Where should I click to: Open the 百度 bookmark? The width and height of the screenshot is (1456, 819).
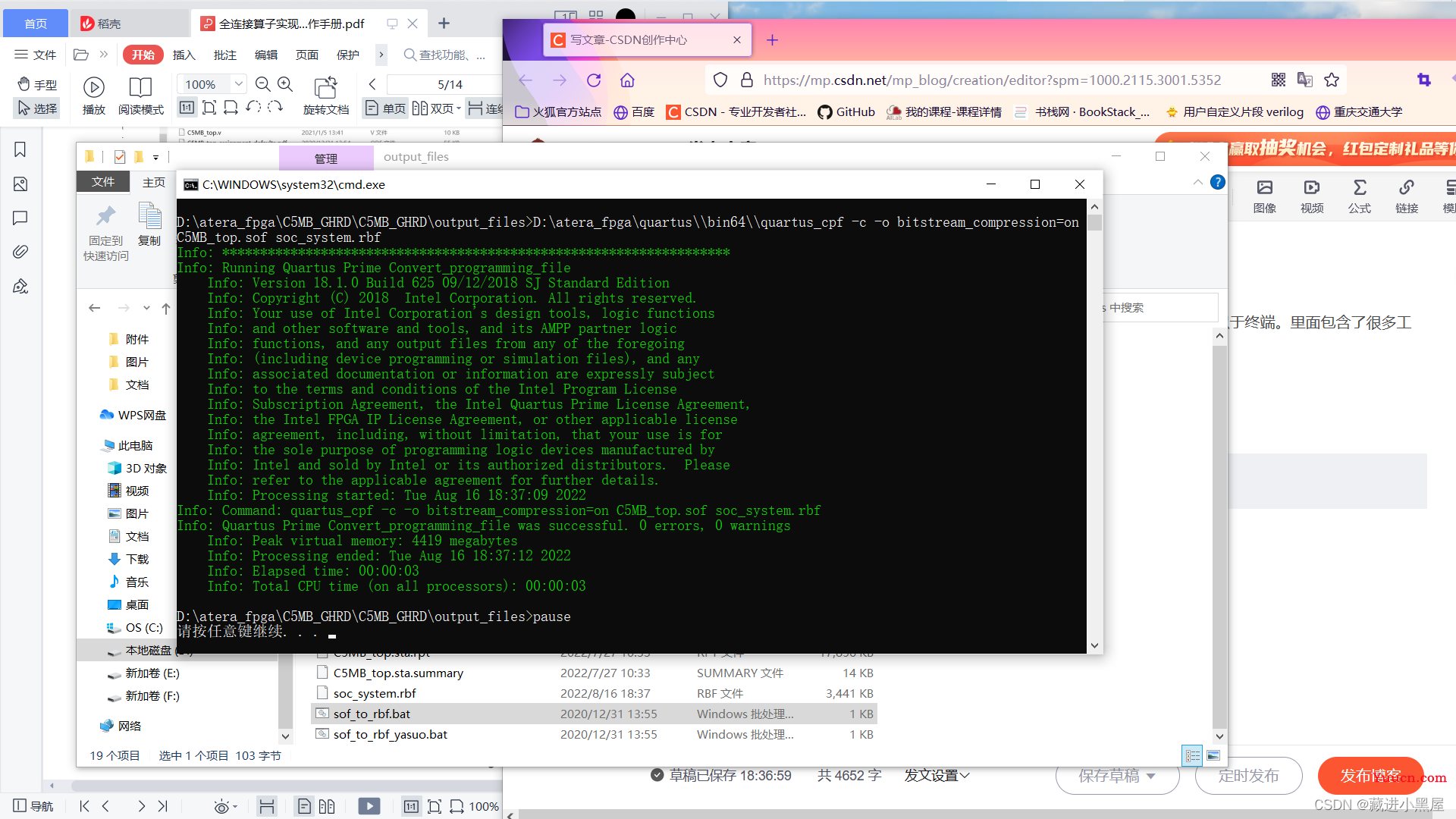click(x=634, y=111)
